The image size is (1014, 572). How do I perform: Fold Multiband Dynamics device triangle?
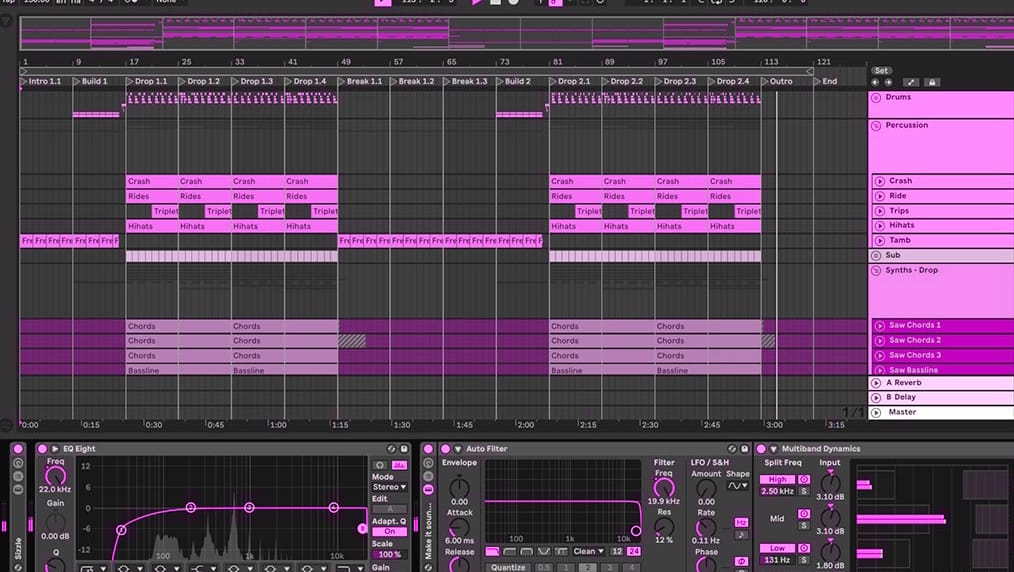click(x=773, y=449)
